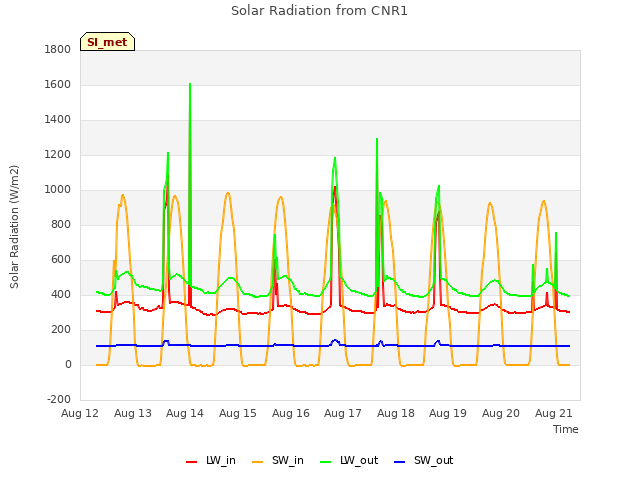Click the 1600 y-axis tick label

click(x=58, y=84)
